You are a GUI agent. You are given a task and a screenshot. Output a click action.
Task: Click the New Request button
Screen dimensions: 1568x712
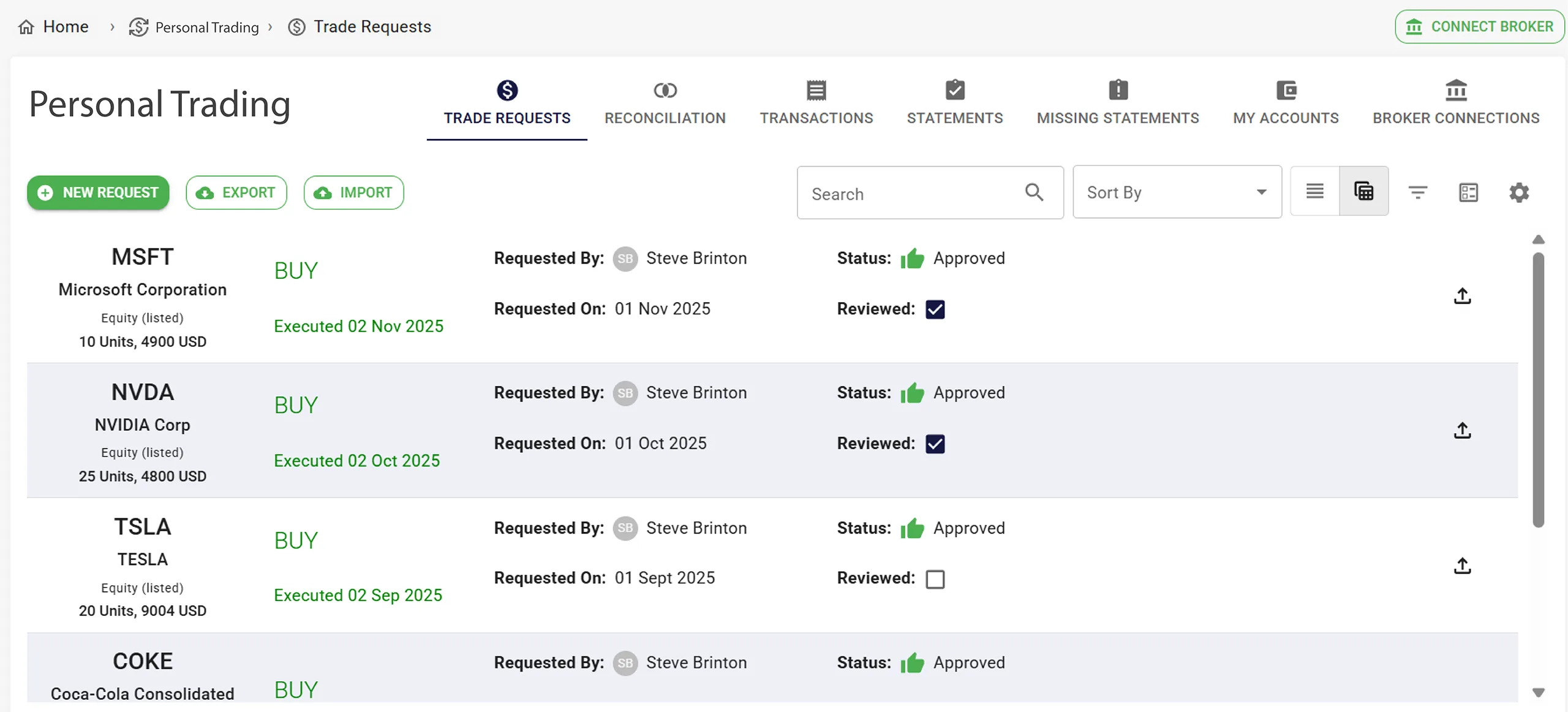98,192
